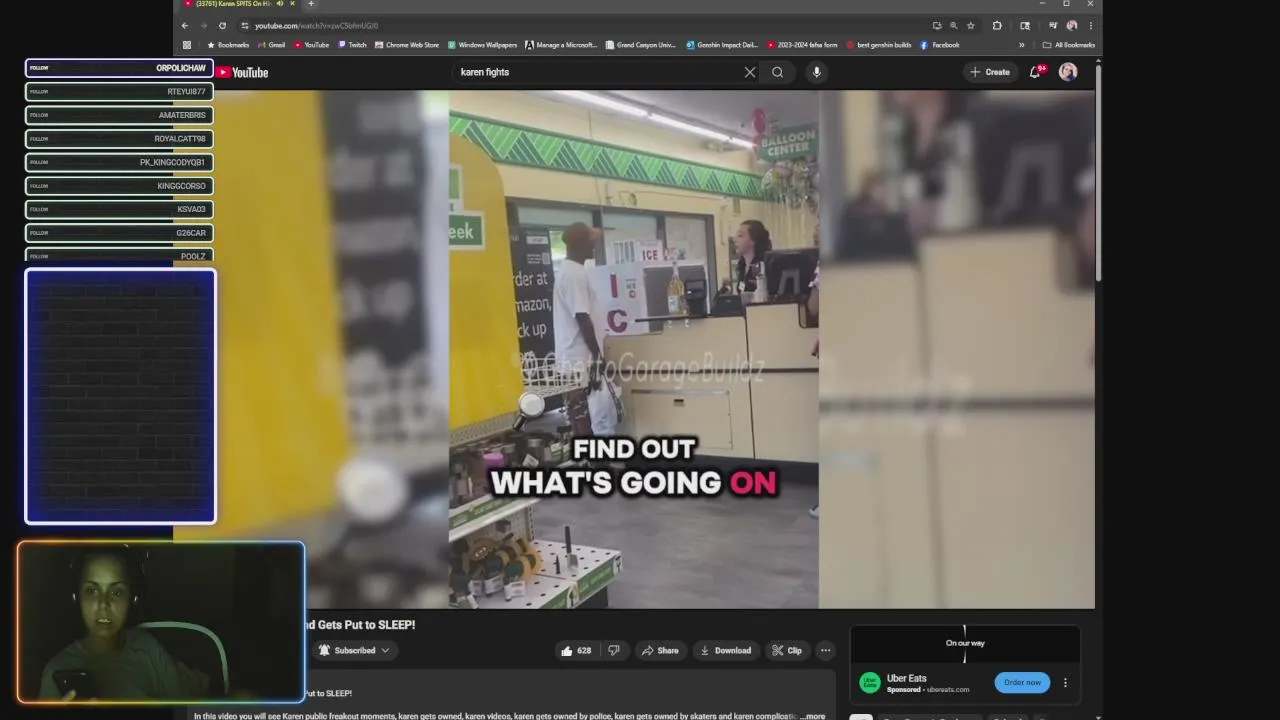
Task: Start voice search with microphone icon
Action: tap(817, 72)
